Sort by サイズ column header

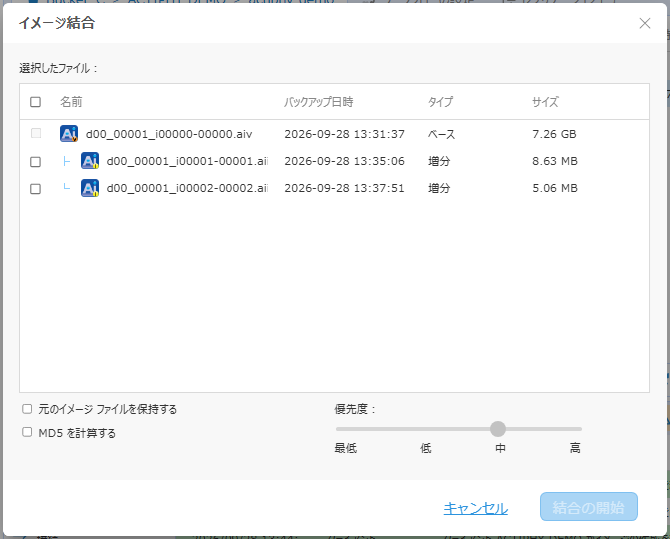(x=545, y=102)
